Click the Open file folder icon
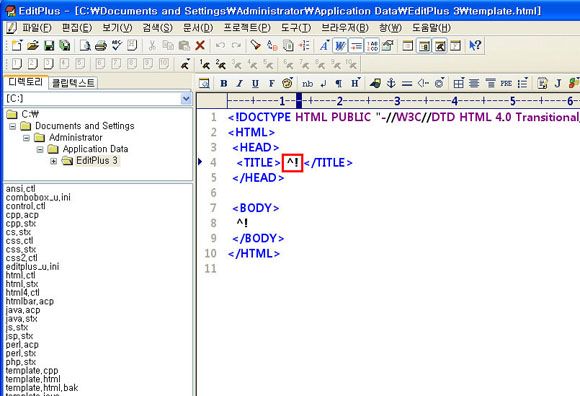Viewport: 580px width, 396px height. (x=33, y=46)
